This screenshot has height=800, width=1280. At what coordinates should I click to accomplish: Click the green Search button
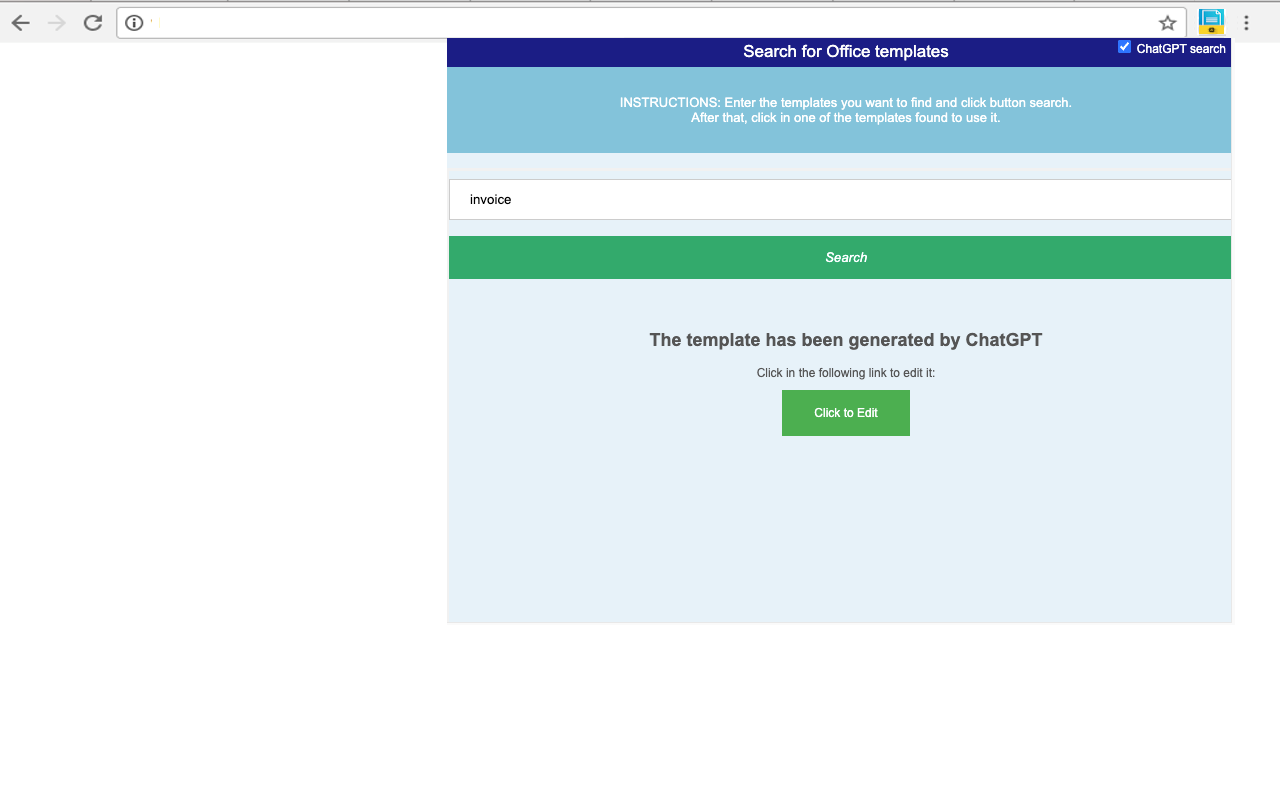pyautogui.click(x=840, y=257)
